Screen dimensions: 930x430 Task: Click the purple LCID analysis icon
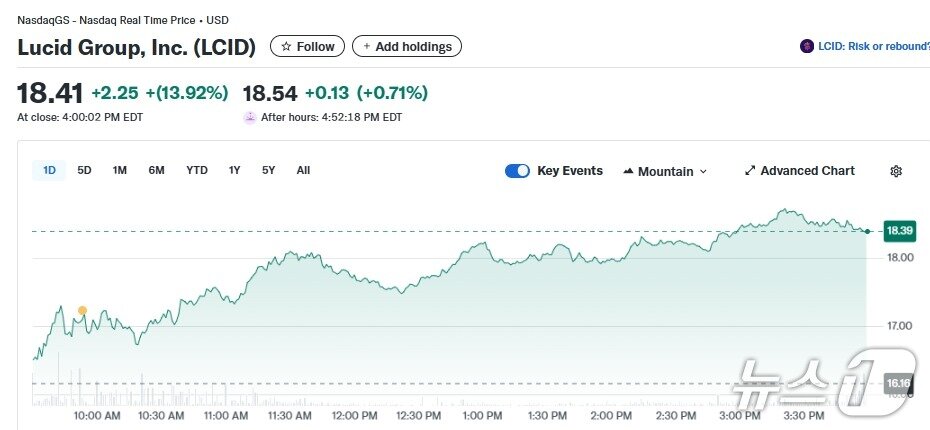pyautogui.click(x=807, y=46)
